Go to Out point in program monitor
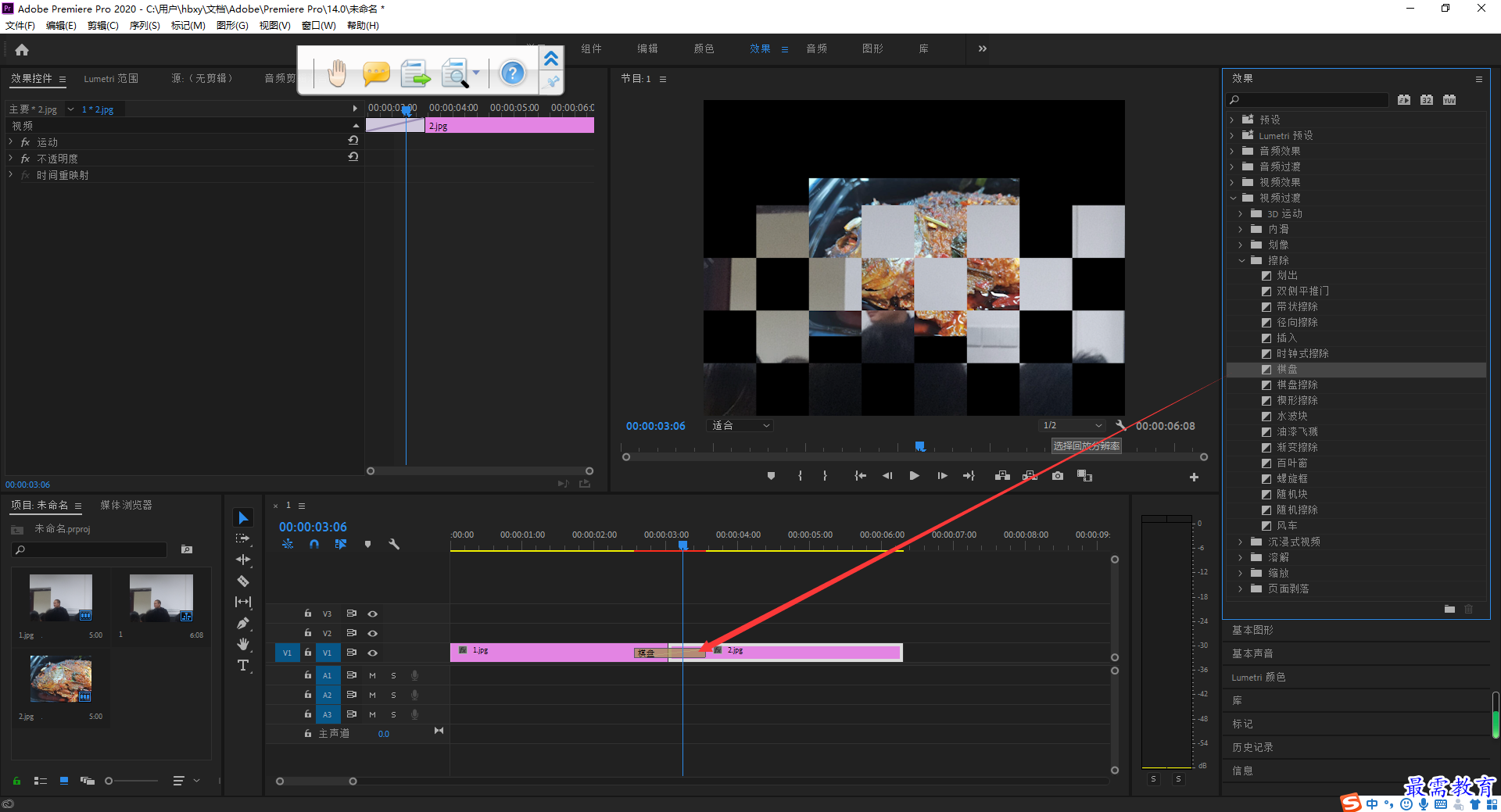 point(969,476)
